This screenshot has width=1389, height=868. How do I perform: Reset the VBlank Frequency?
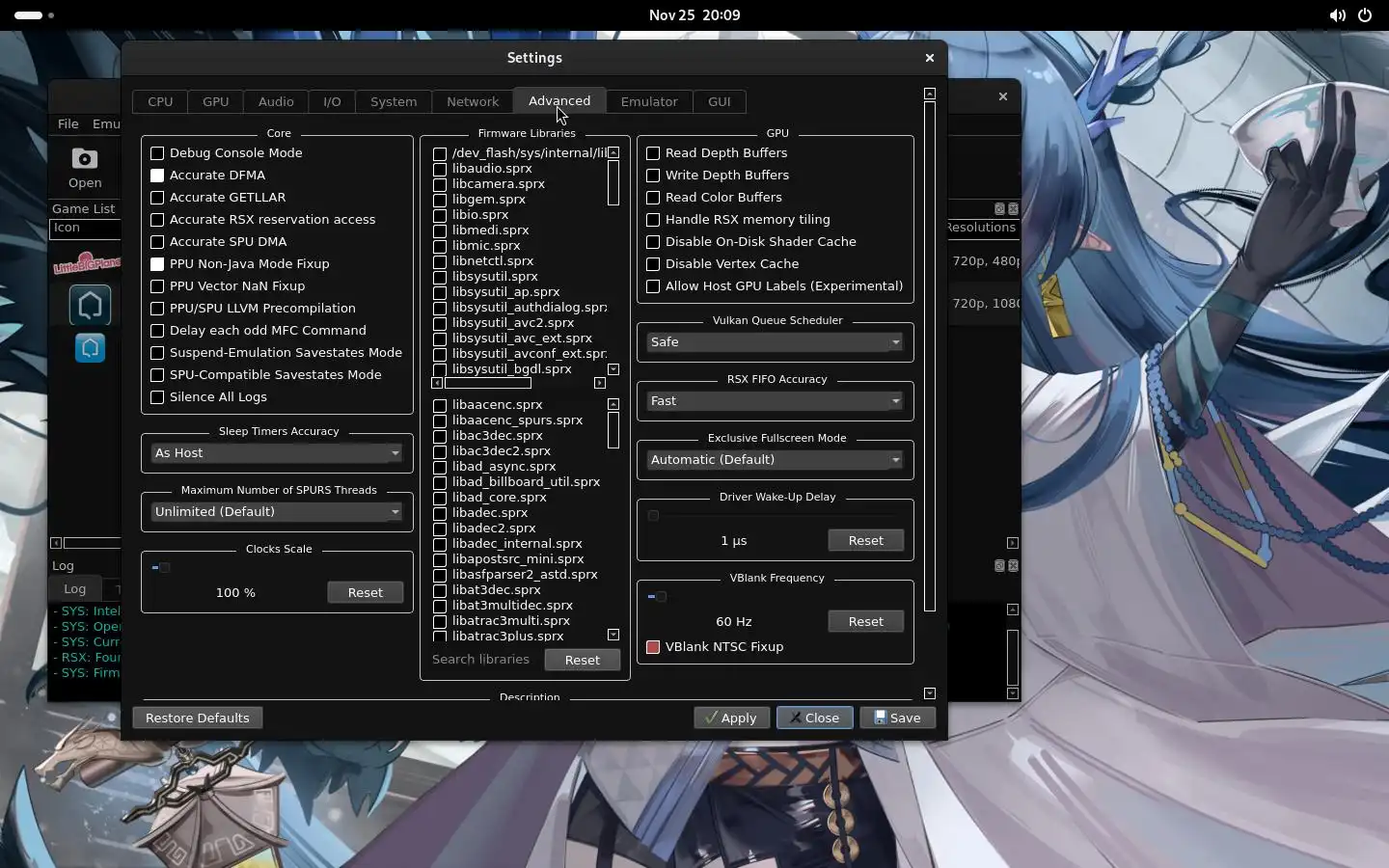866,621
